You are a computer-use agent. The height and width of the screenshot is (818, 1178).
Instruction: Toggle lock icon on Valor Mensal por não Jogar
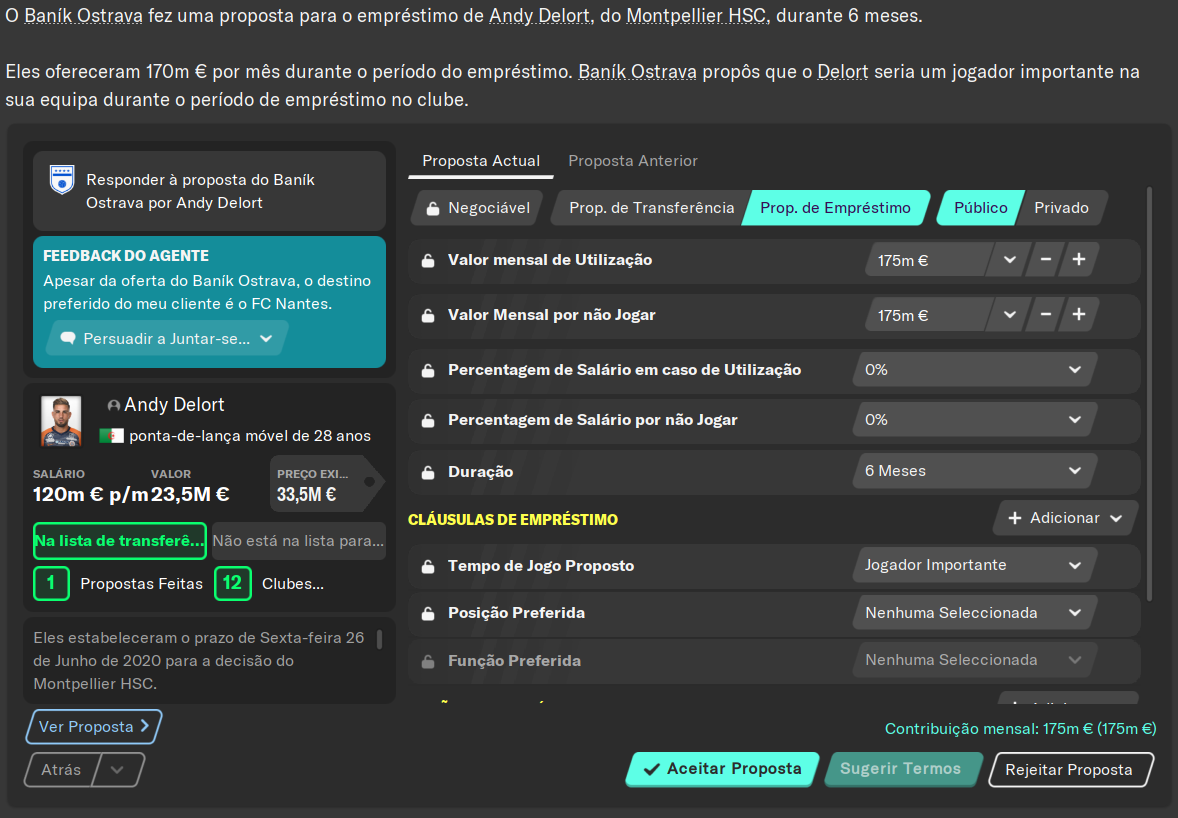(428, 315)
